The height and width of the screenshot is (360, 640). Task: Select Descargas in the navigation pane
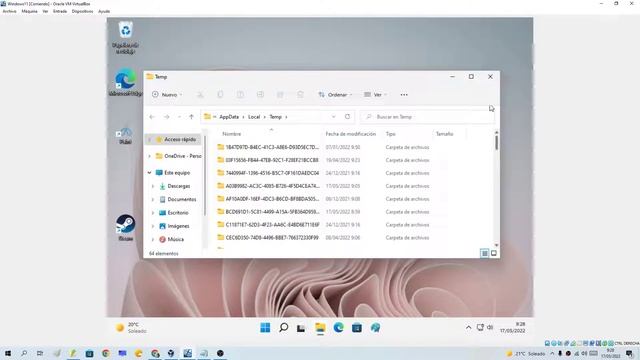pyautogui.click(x=179, y=186)
